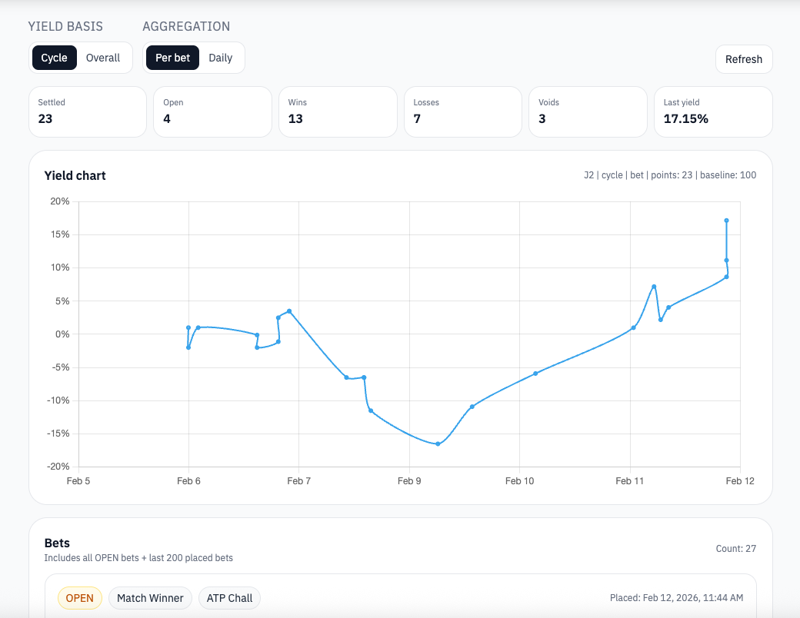
Task: Select the chart point just after Feb 10
Action: pos(536,373)
